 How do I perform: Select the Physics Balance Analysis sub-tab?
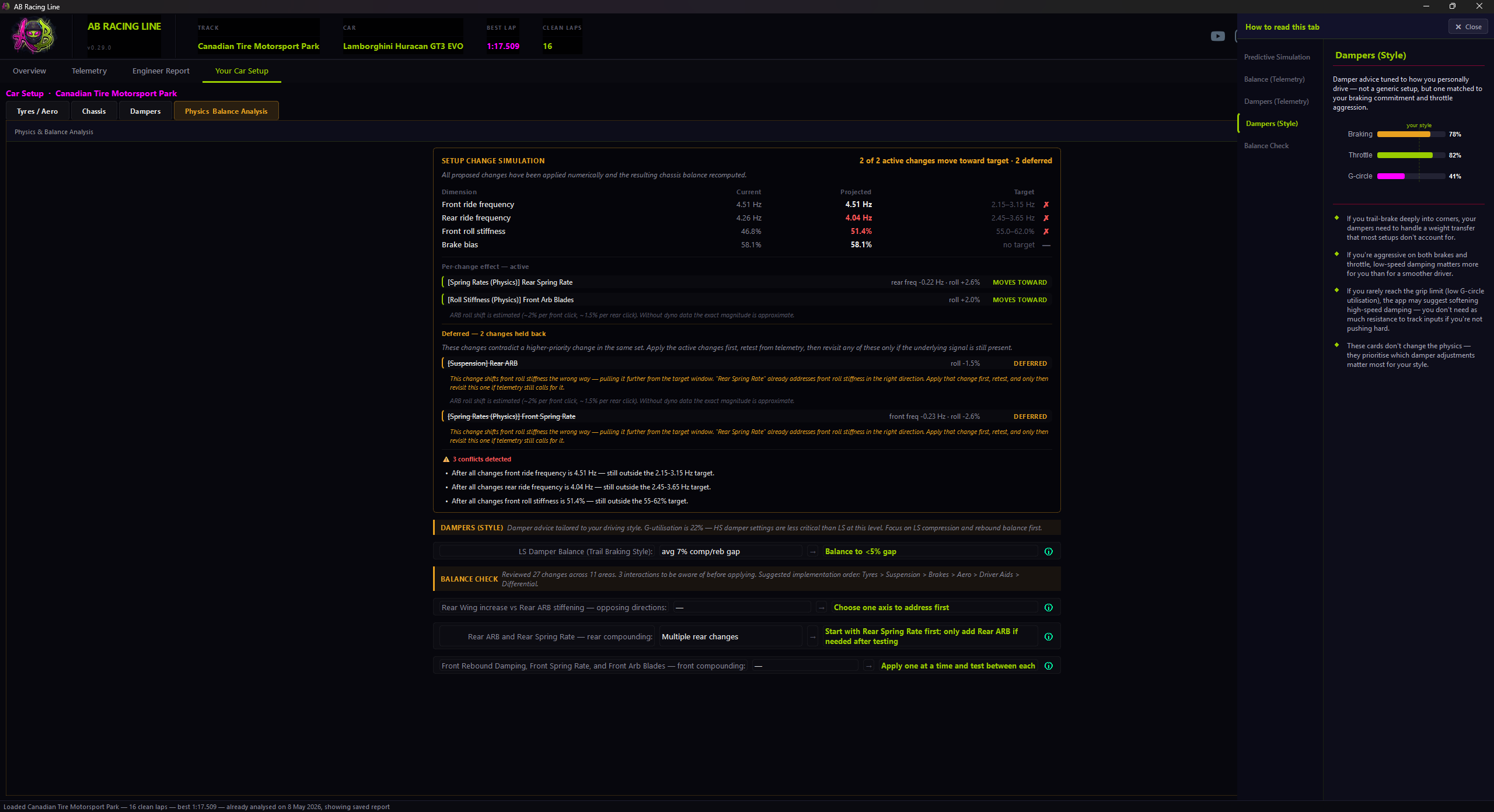pyautogui.click(x=226, y=111)
